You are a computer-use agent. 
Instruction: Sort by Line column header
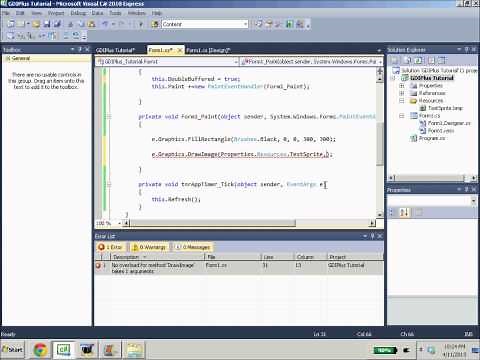(277, 257)
